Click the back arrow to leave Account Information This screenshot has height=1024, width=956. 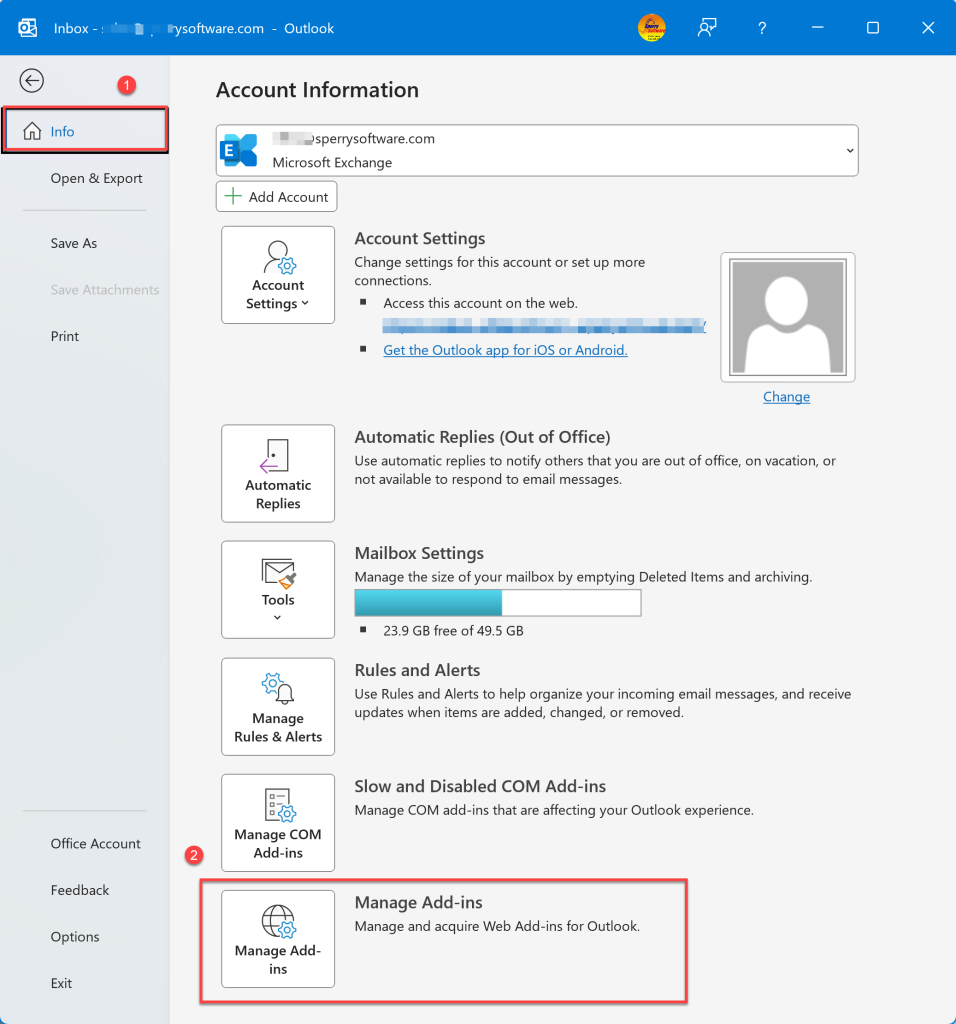pos(31,80)
